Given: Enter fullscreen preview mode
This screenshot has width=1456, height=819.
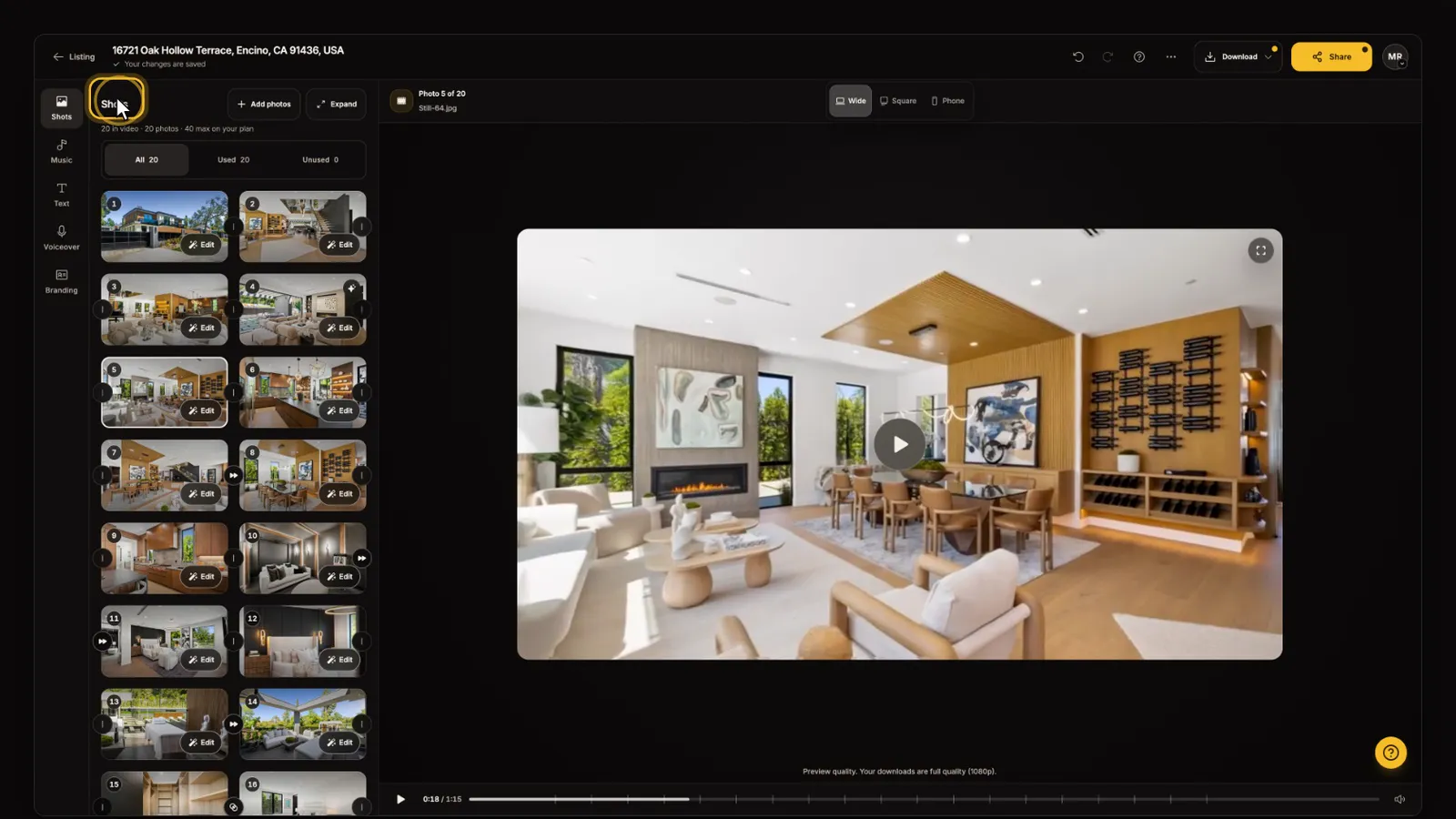Looking at the screenshot, I should 1260,250.
